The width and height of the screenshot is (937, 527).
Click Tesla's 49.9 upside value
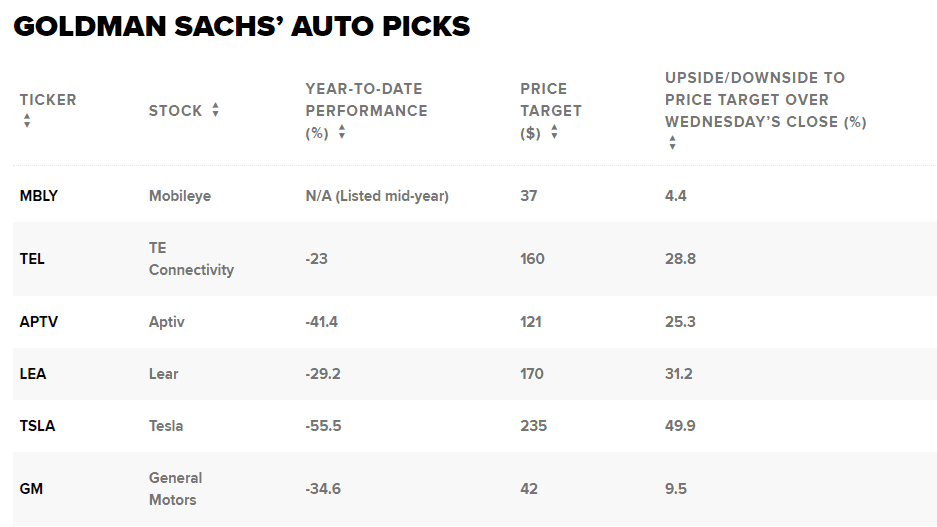[x=680, y=426]
